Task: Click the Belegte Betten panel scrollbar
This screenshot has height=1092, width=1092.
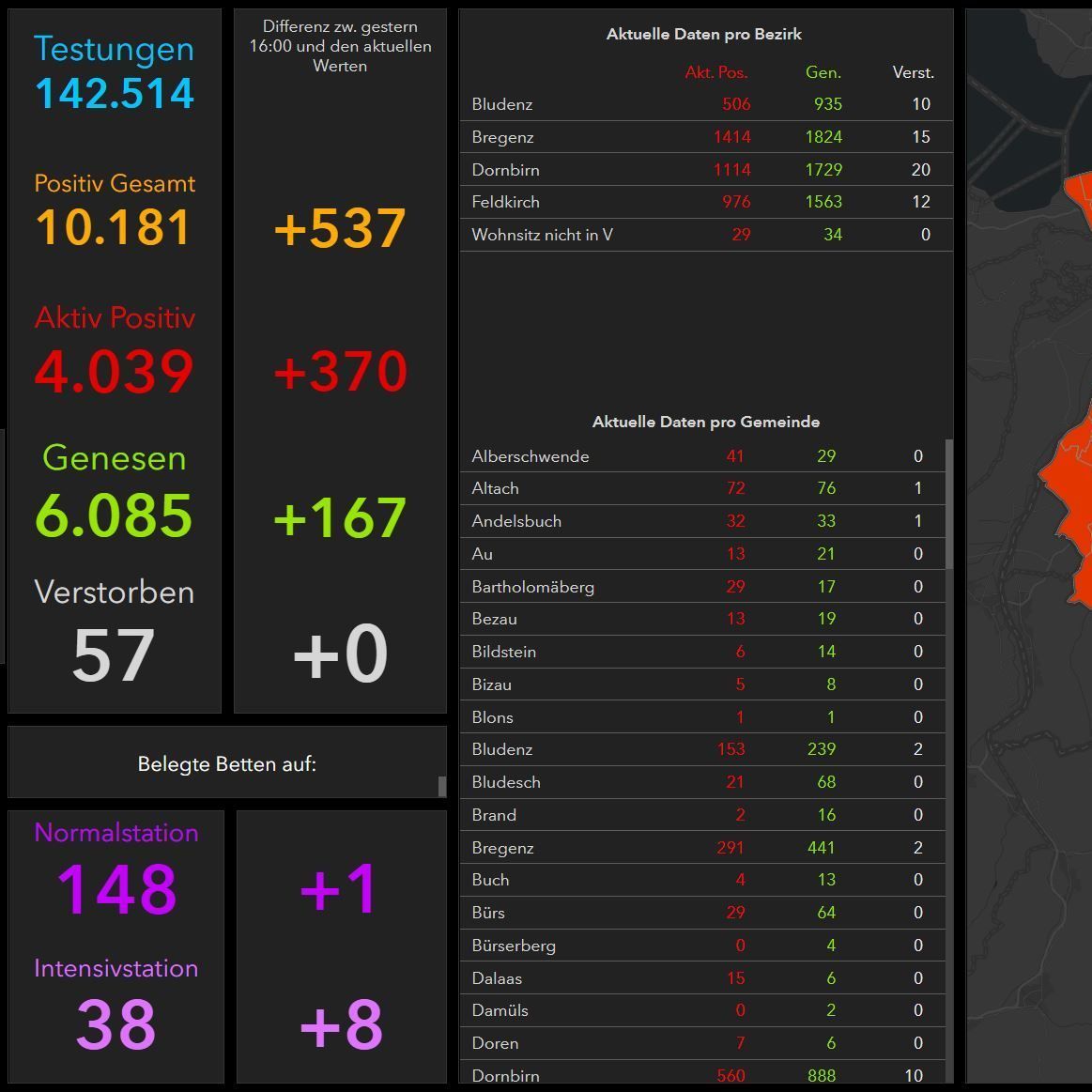Action: (442, 786)
